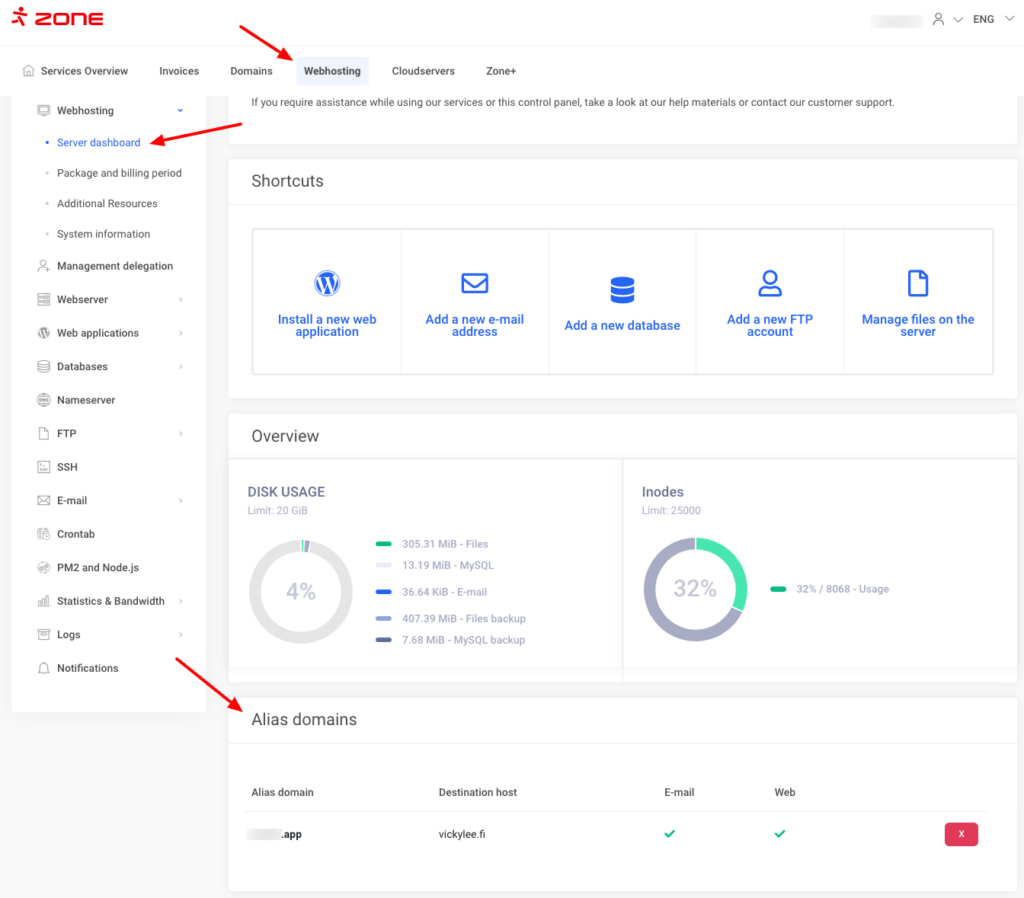Switch to the Cloudservers tab
This screenshot has height=898, width=1024.
(x=423, y=71)
